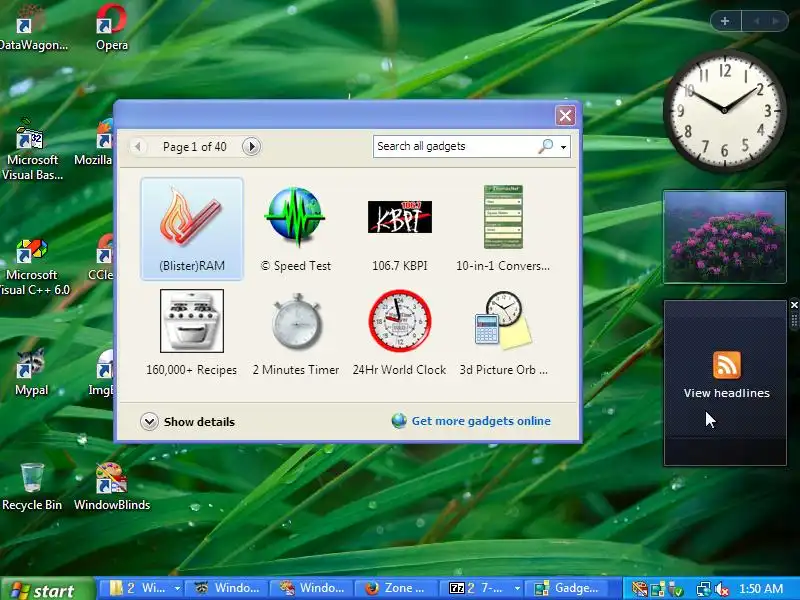Select the 160,000+ Recipes stove gadget
The width and height of the screenshot is (800, 600).
[192, 333]
